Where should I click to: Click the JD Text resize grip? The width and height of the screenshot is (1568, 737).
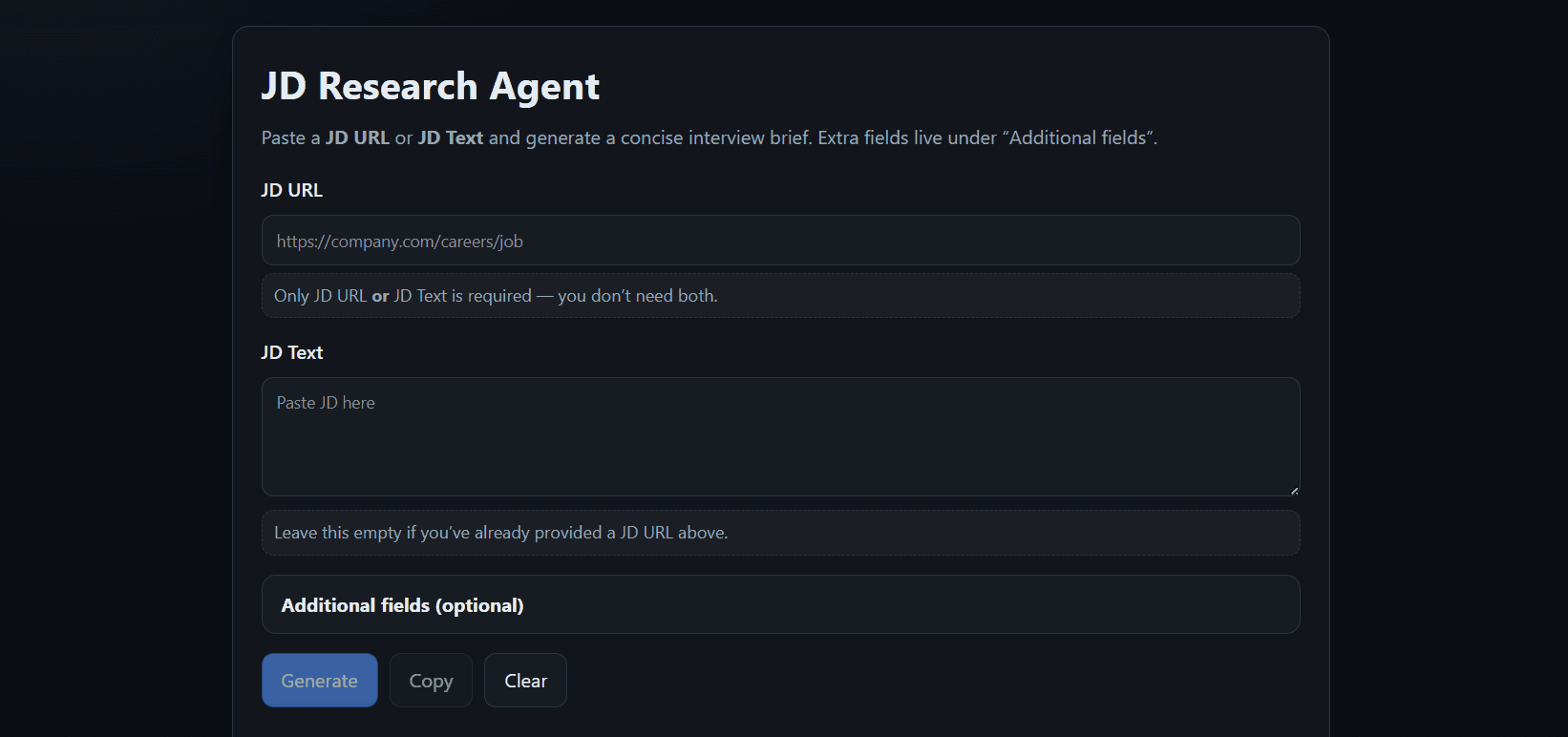[x=1294, y=490]
